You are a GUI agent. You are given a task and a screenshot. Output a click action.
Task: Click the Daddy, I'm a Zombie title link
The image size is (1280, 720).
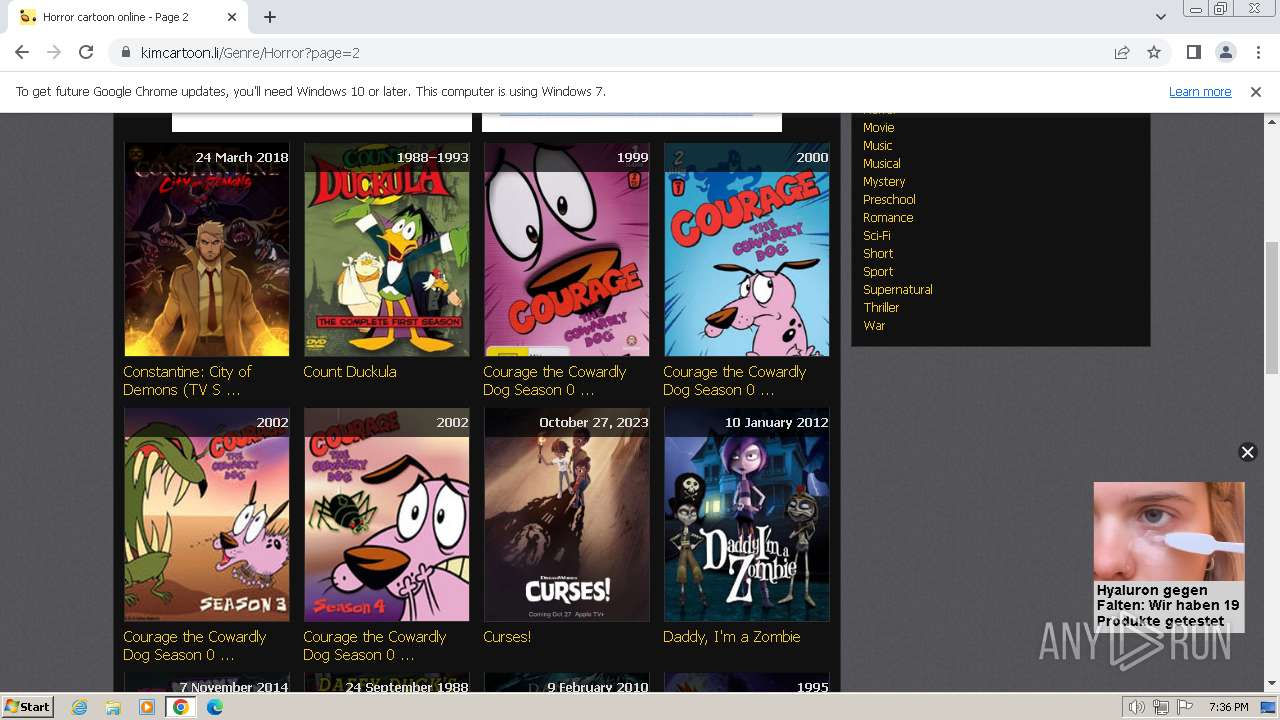[x=731, y=636]
